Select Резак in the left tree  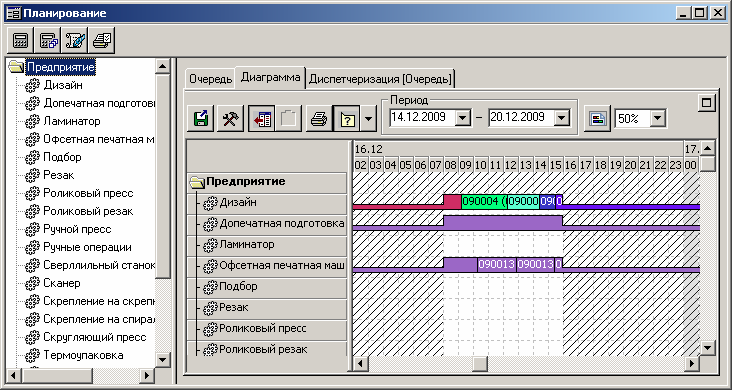coord(58,175)
